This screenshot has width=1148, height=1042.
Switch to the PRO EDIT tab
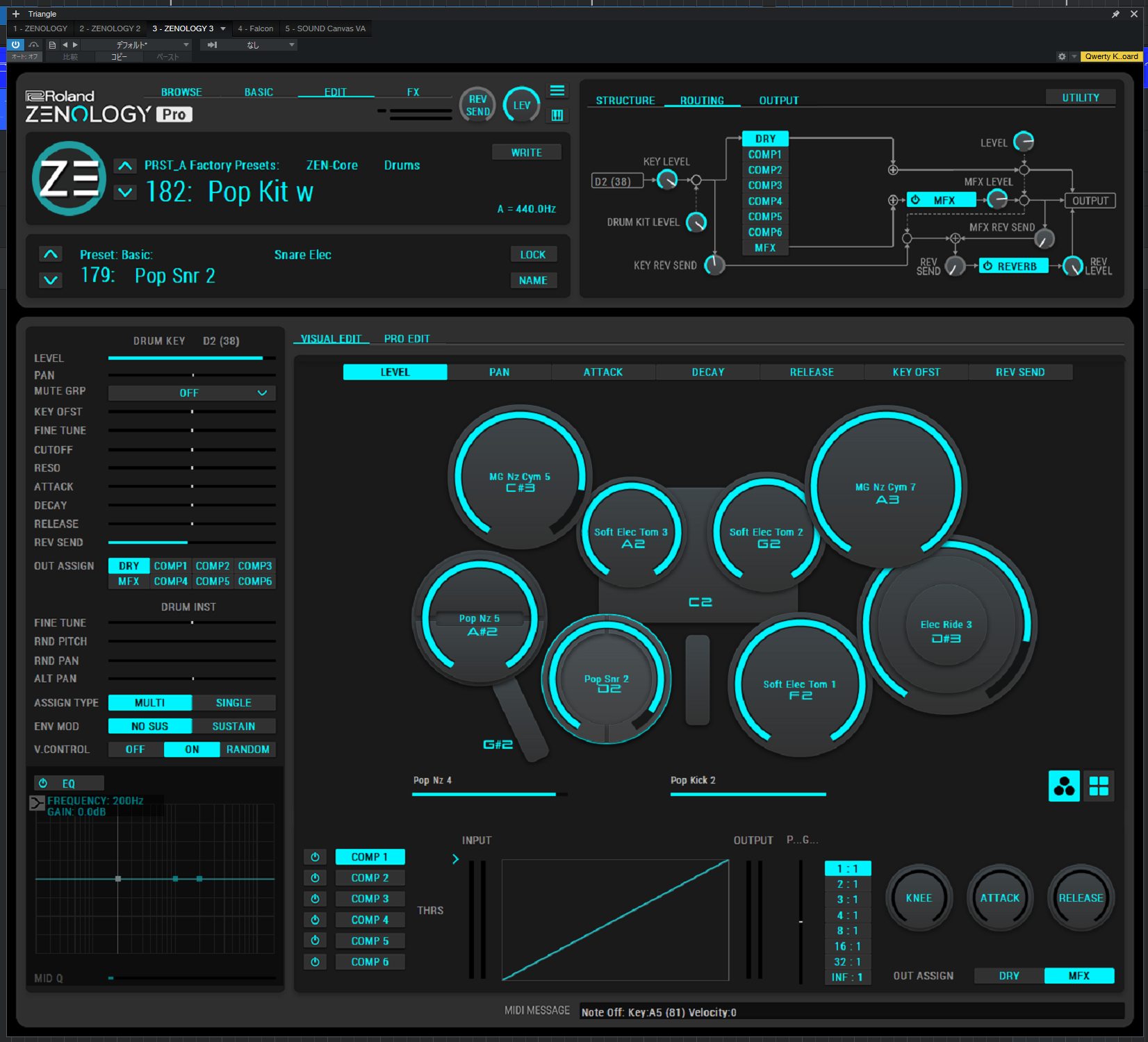click(407, 339)
